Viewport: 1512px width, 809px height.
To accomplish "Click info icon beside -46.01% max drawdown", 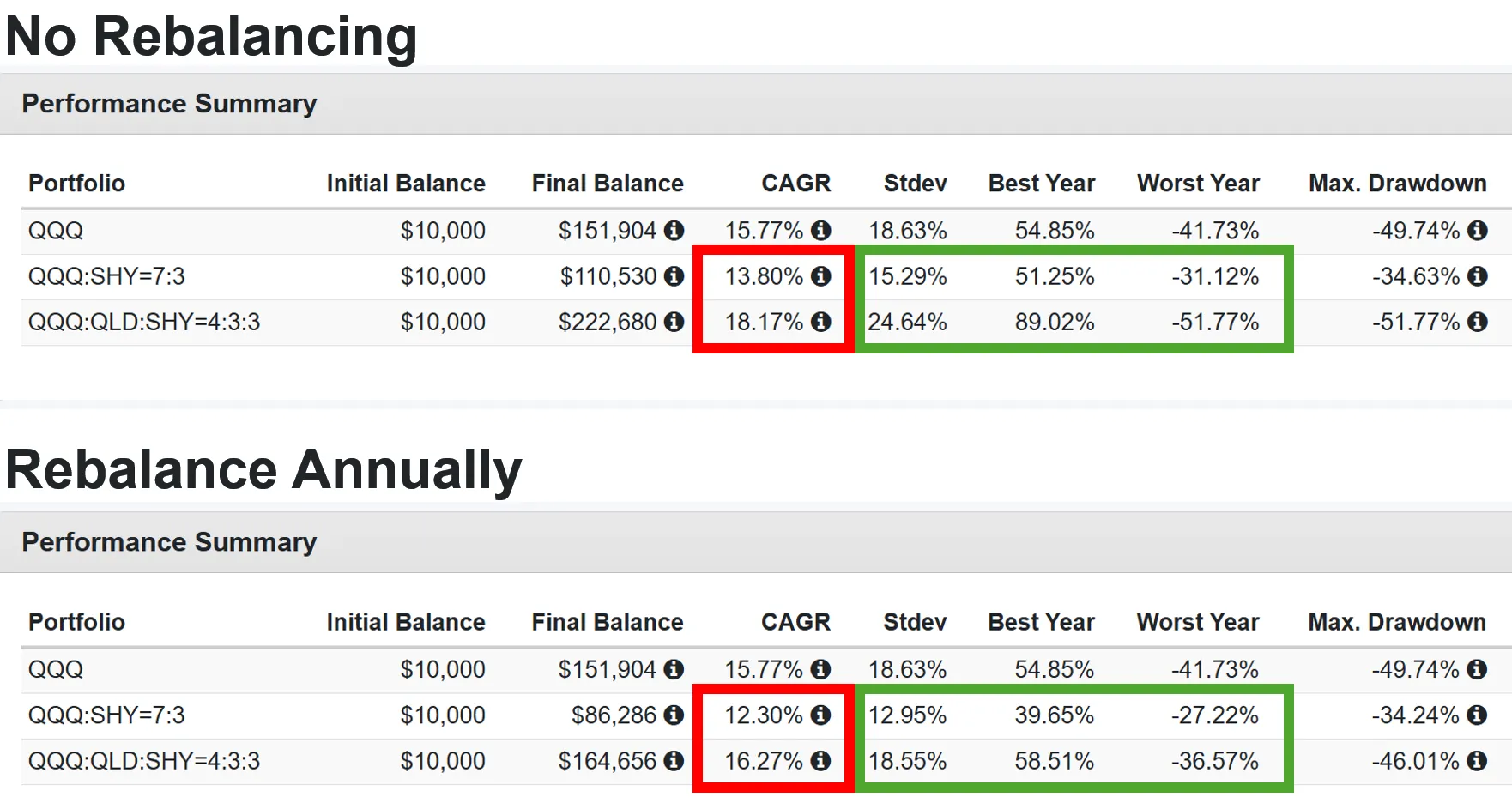I will point(1477,760).
